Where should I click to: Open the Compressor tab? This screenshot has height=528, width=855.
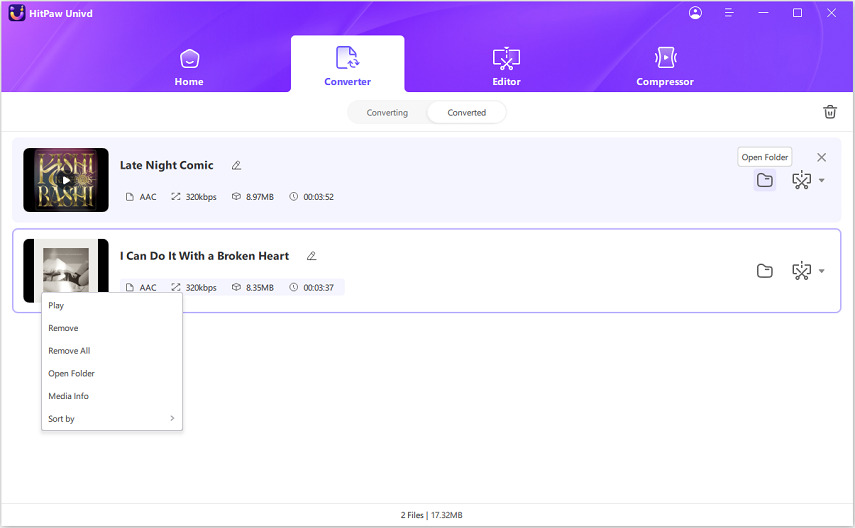click(665, 67)
